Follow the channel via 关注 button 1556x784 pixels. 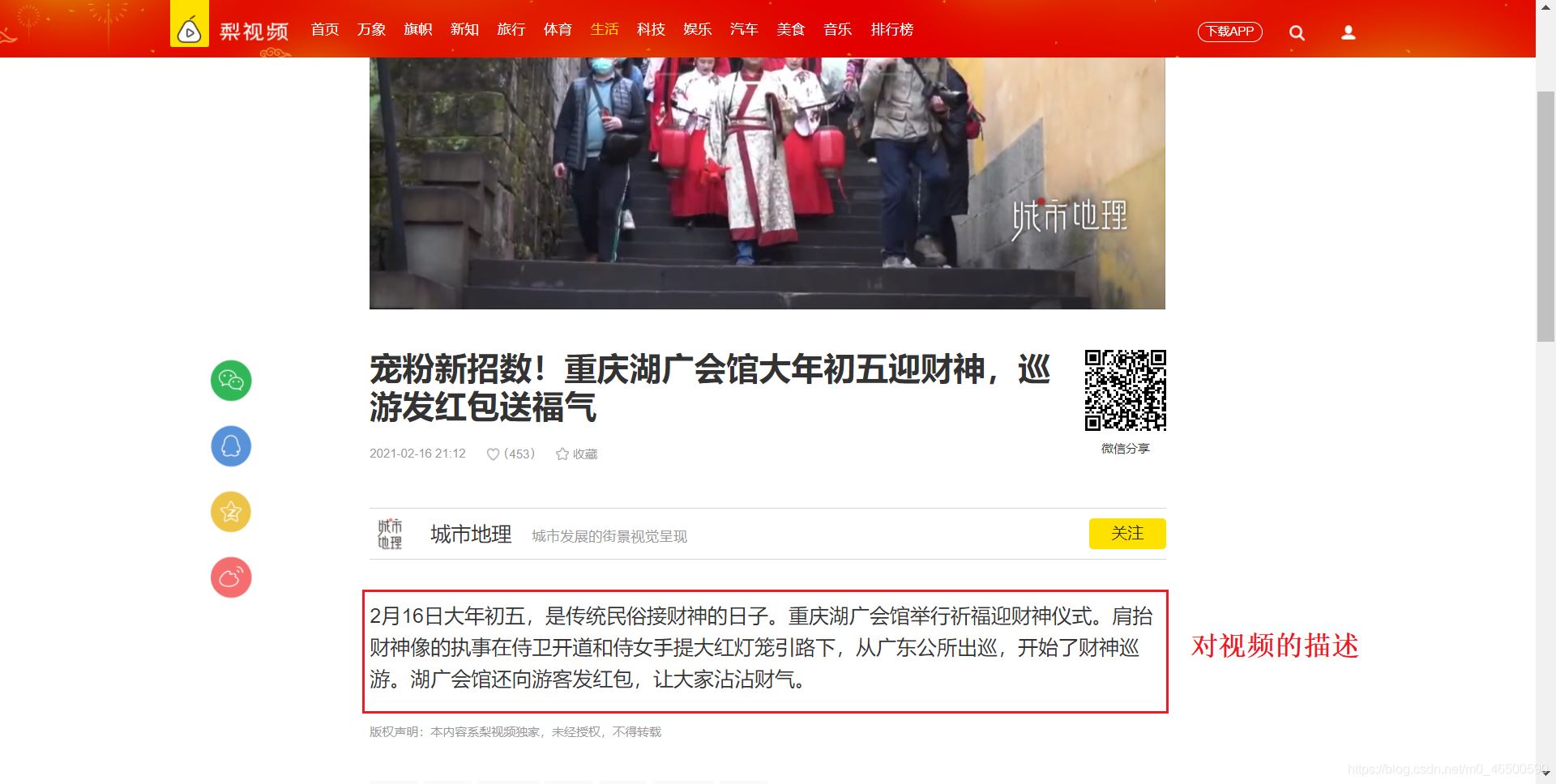click(1127, 534)
